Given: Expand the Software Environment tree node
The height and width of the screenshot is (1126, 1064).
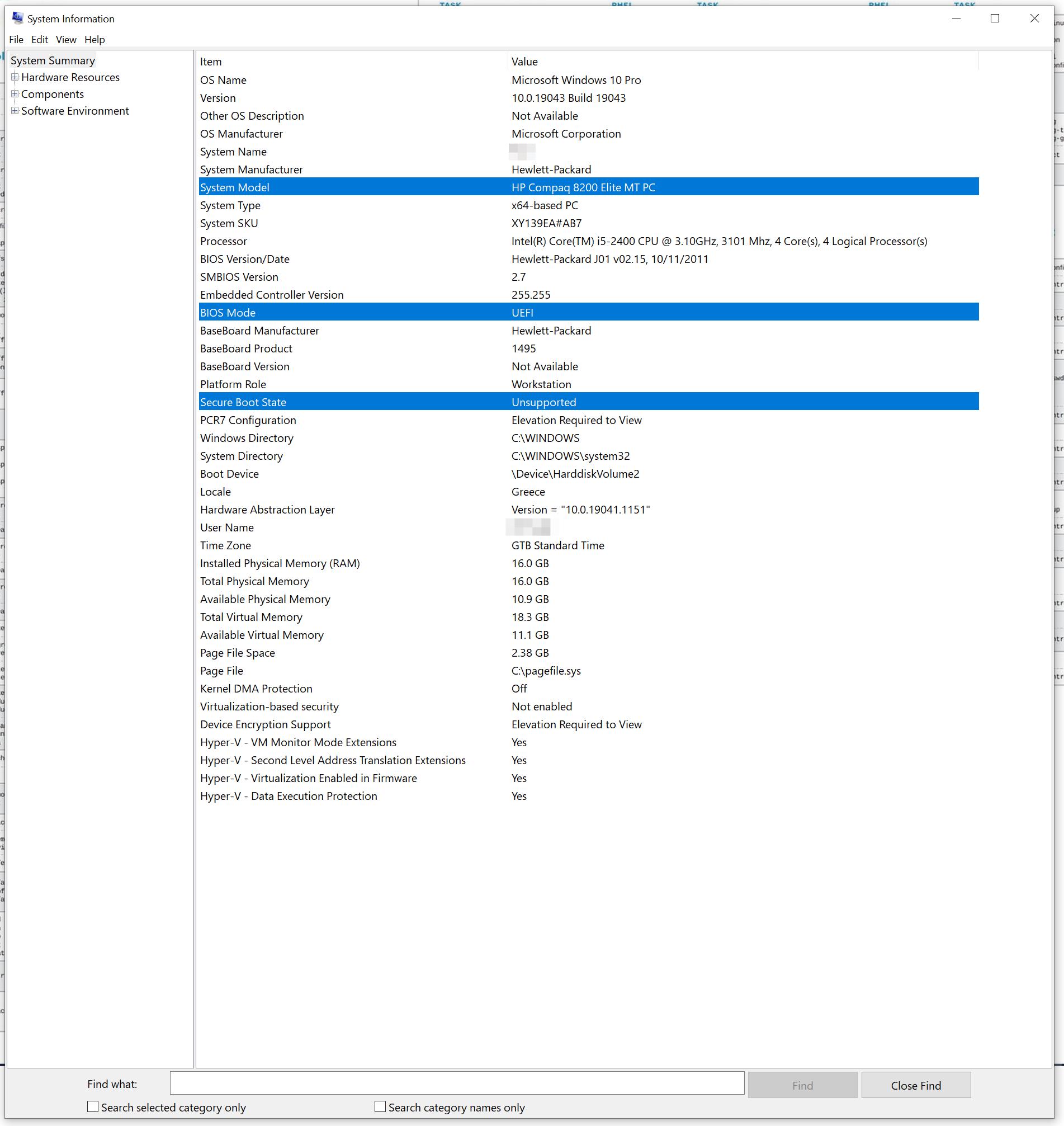Looking at the screenshot, I should click(x=14, y=111).
